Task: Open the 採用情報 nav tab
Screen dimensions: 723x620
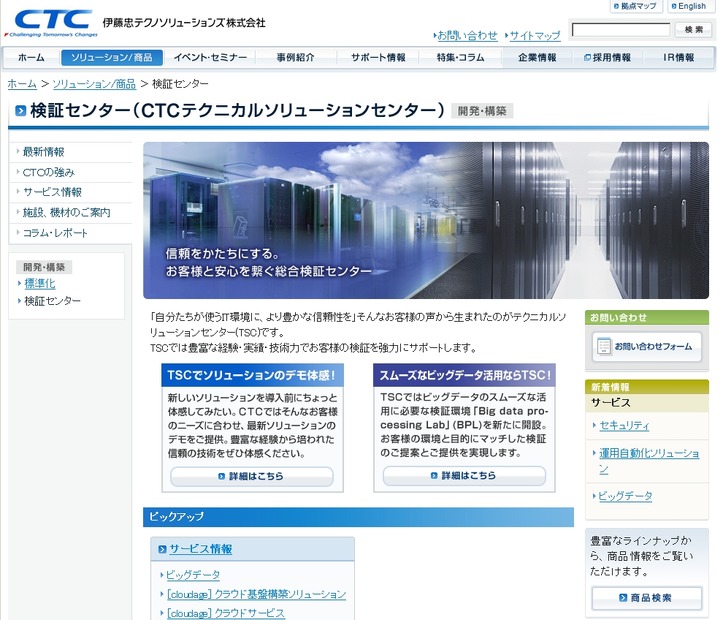Action: click(x=607, y=58)
